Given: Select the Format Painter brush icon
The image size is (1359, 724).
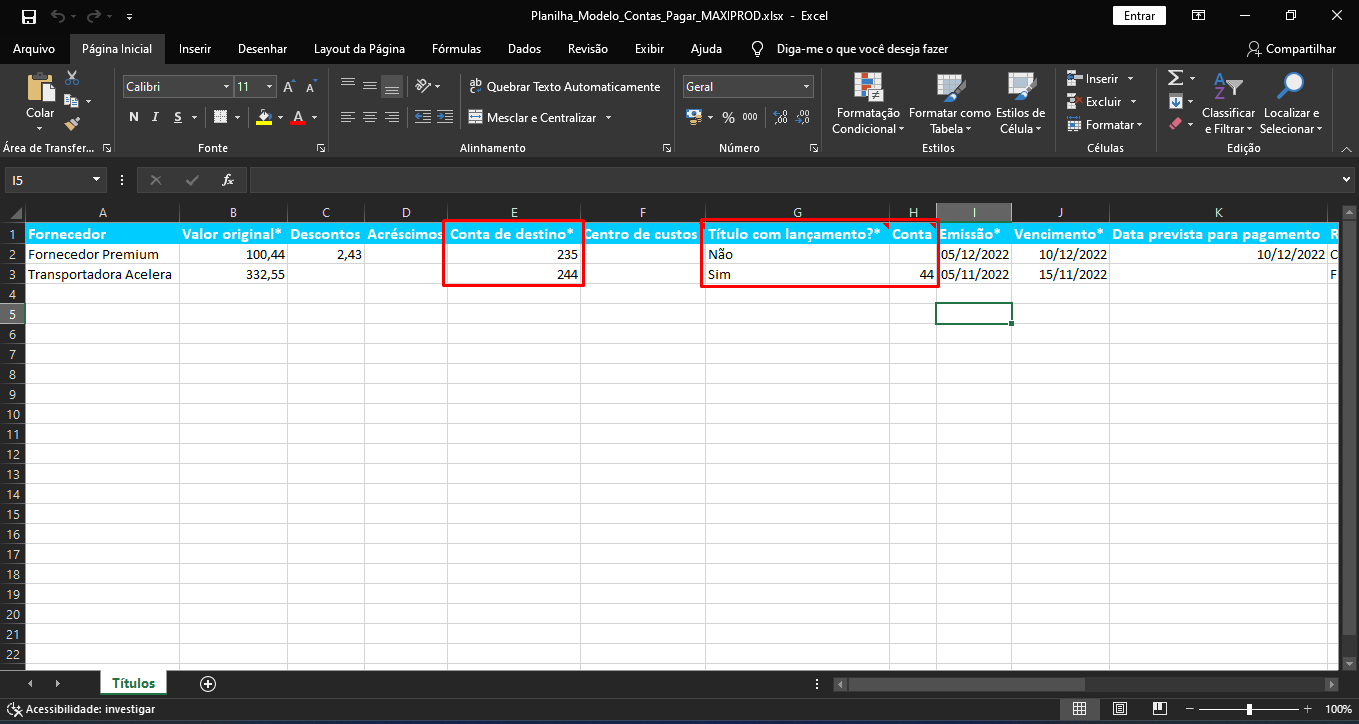Looking at the screenshot, I should [x=72, y=124].
